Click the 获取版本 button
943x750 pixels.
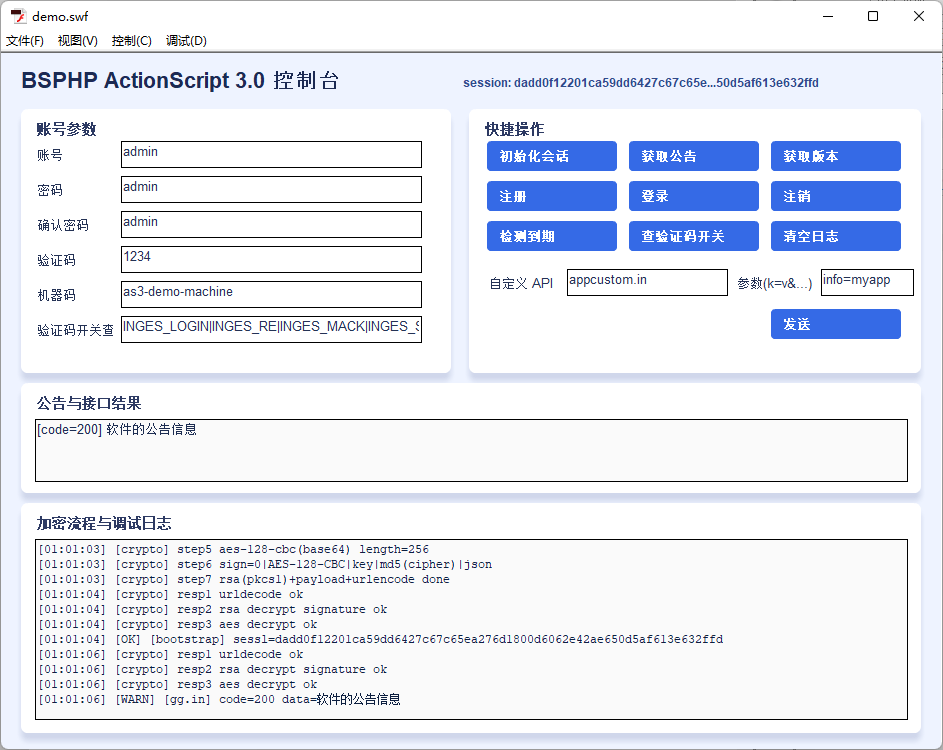pos(835,156)
